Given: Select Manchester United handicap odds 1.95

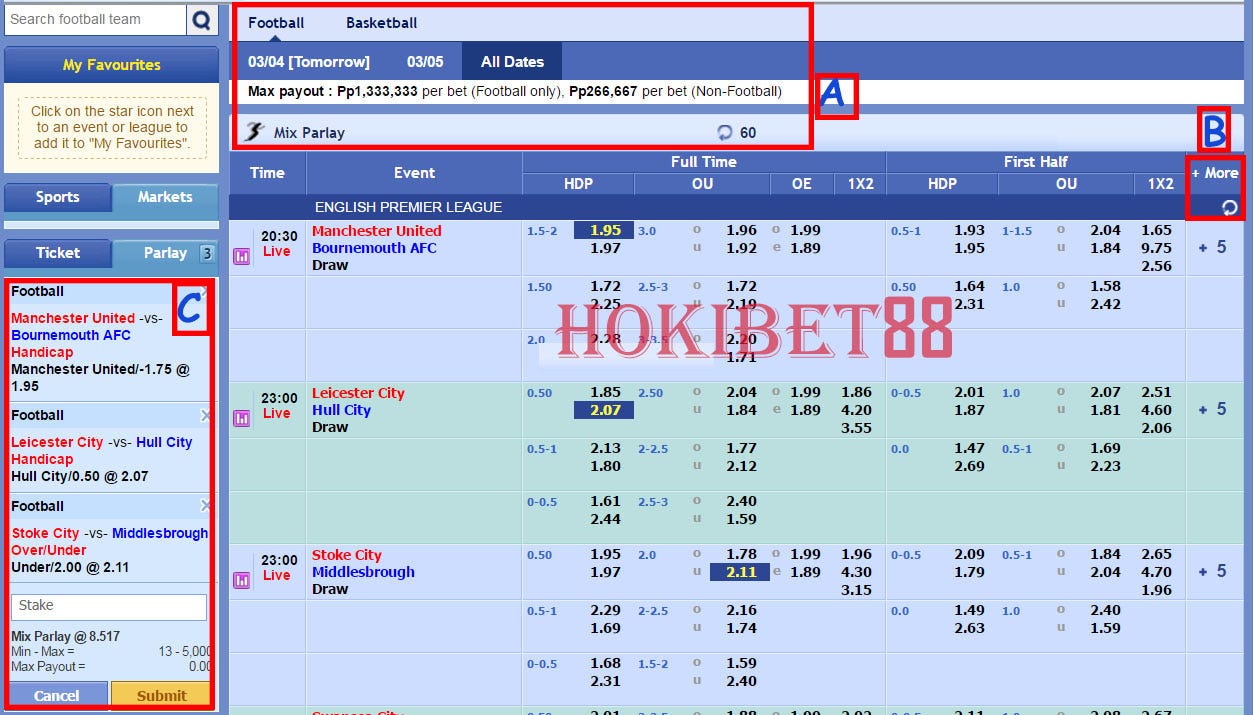Looking at the screenshot, I should tap(604, 230).
